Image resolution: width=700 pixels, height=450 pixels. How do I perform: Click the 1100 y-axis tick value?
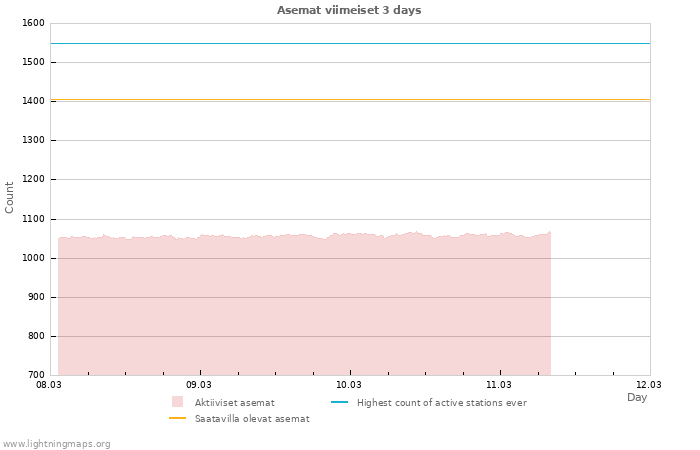tap(32, 219)
